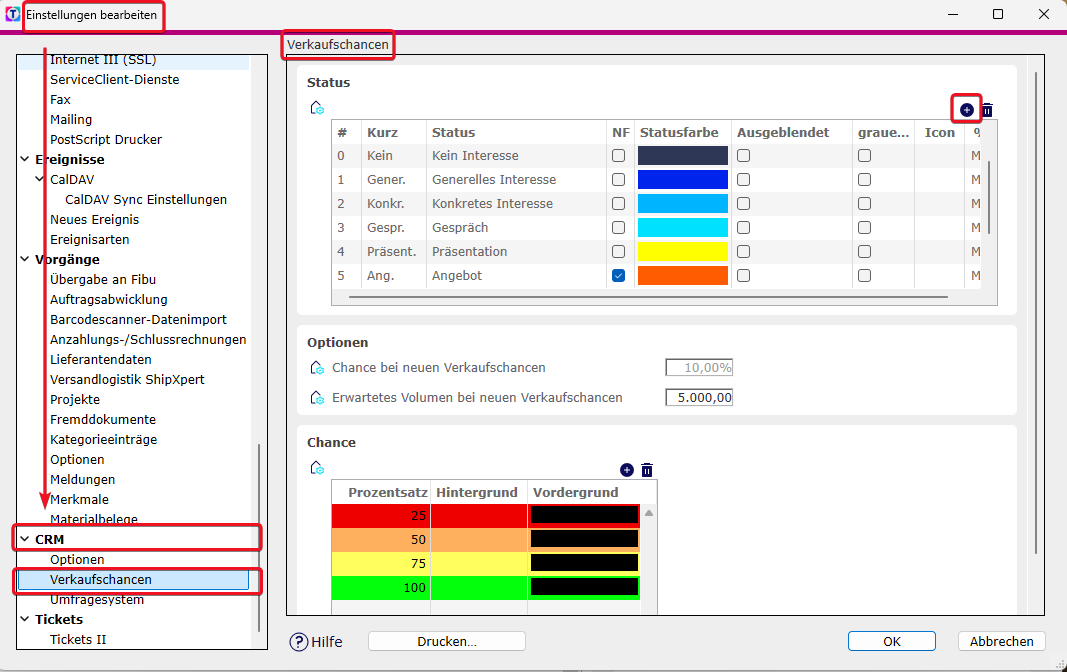Screen dimensions: 1067x672
Task: Open Umfragesystem settings page
Action: pyautogui.click(x=97, y=599)
